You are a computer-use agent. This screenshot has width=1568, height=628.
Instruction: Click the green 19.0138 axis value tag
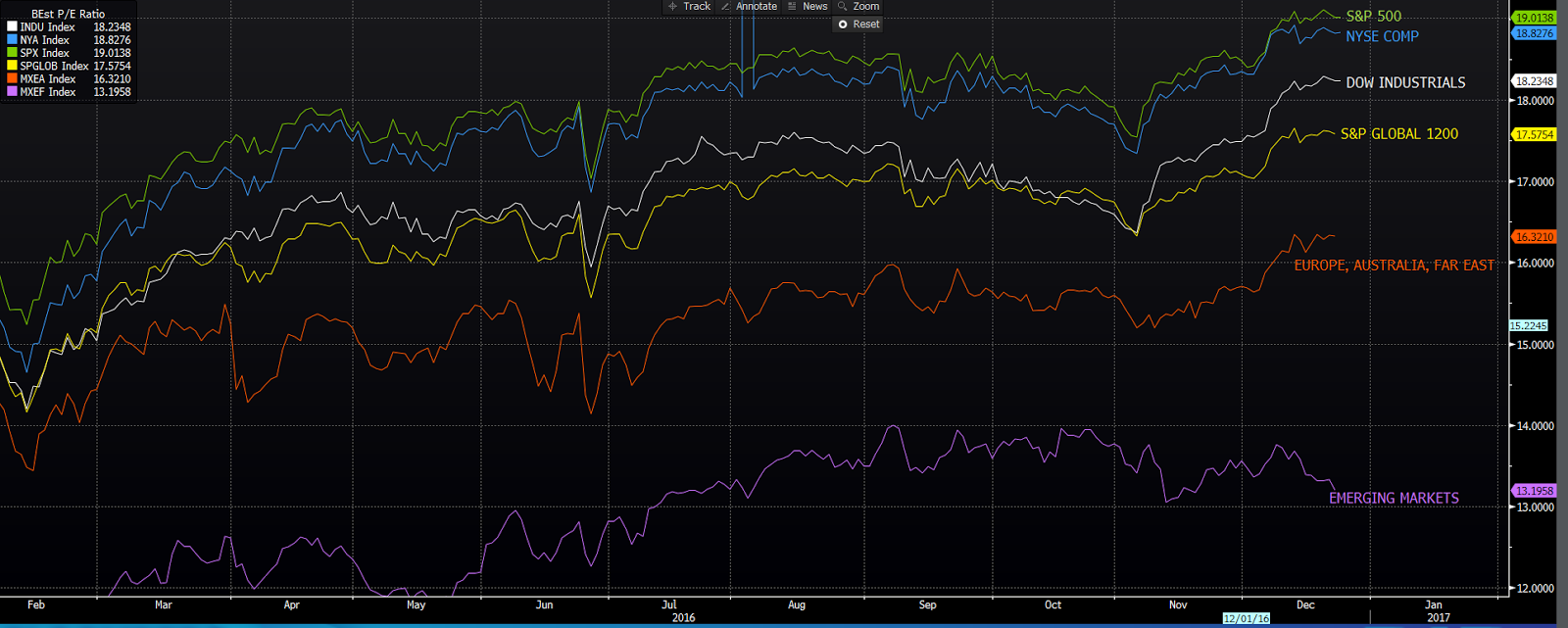1534,18
